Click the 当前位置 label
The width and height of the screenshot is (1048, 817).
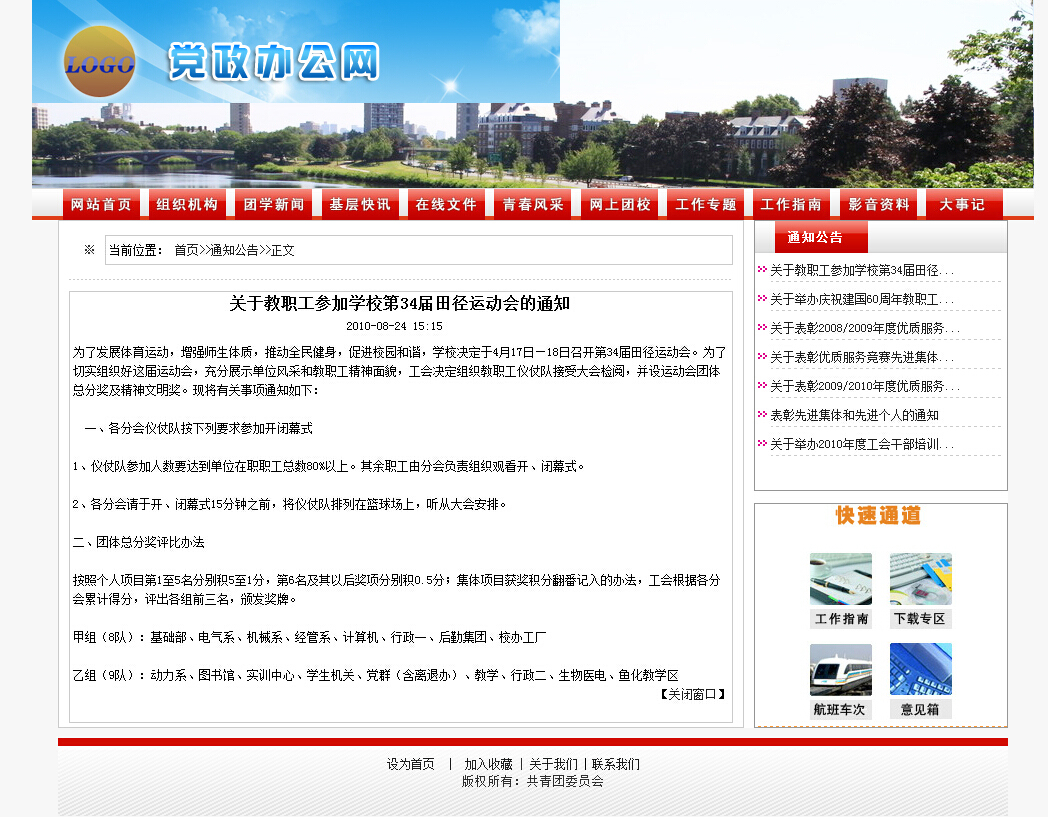pyautogui.click(x=136, y=250)
